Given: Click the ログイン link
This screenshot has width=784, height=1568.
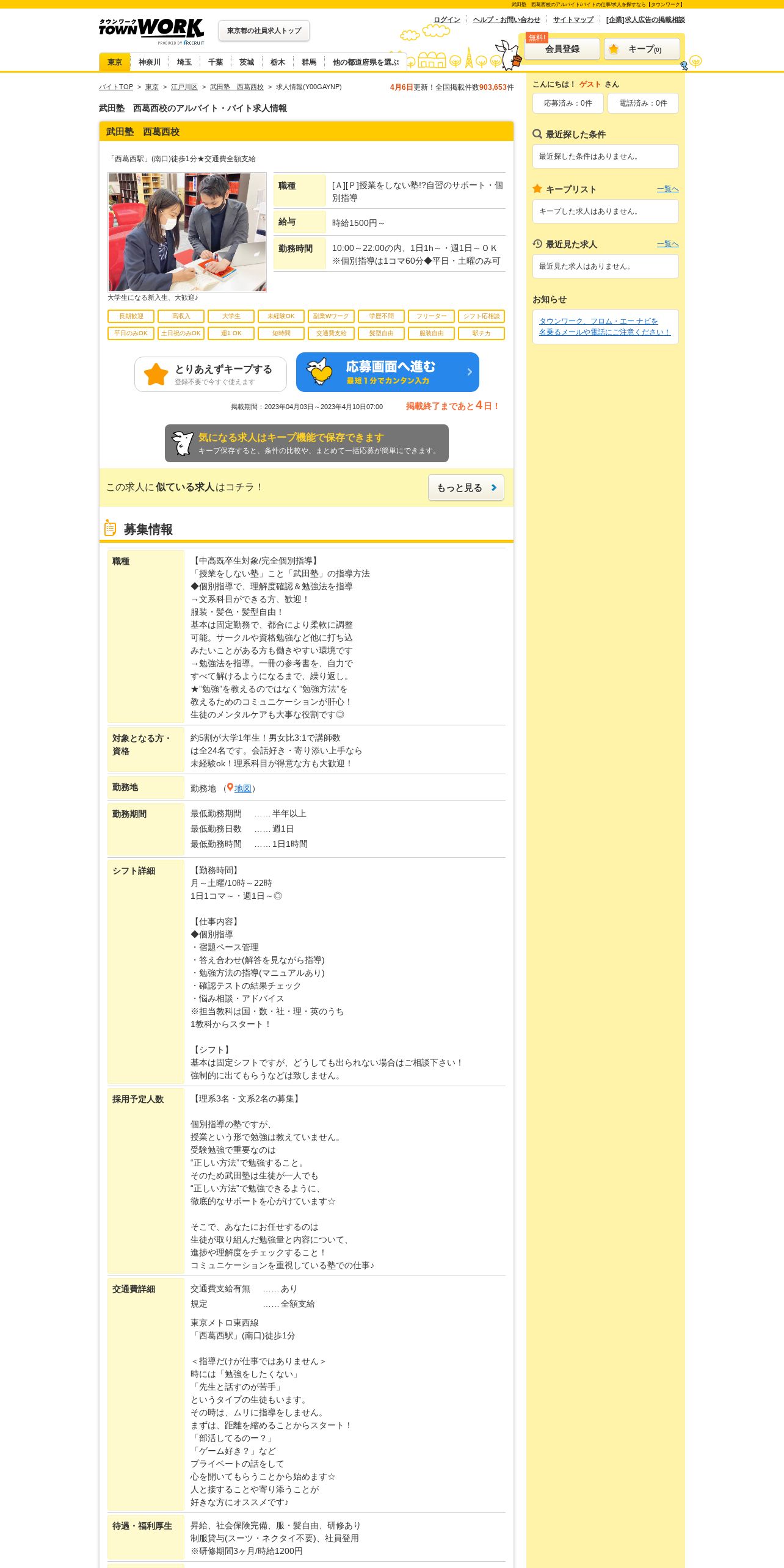Looking at the screenshot, I should (x=447, y=20).
